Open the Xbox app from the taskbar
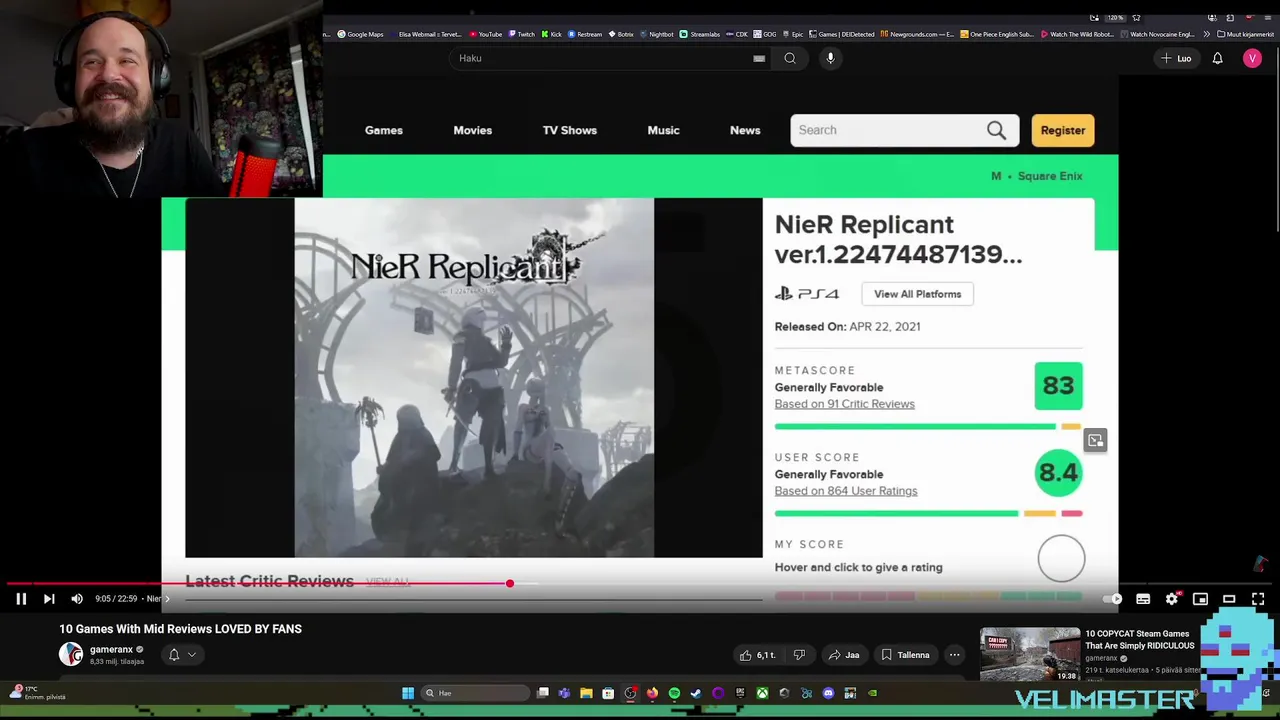 coord(762,693)
